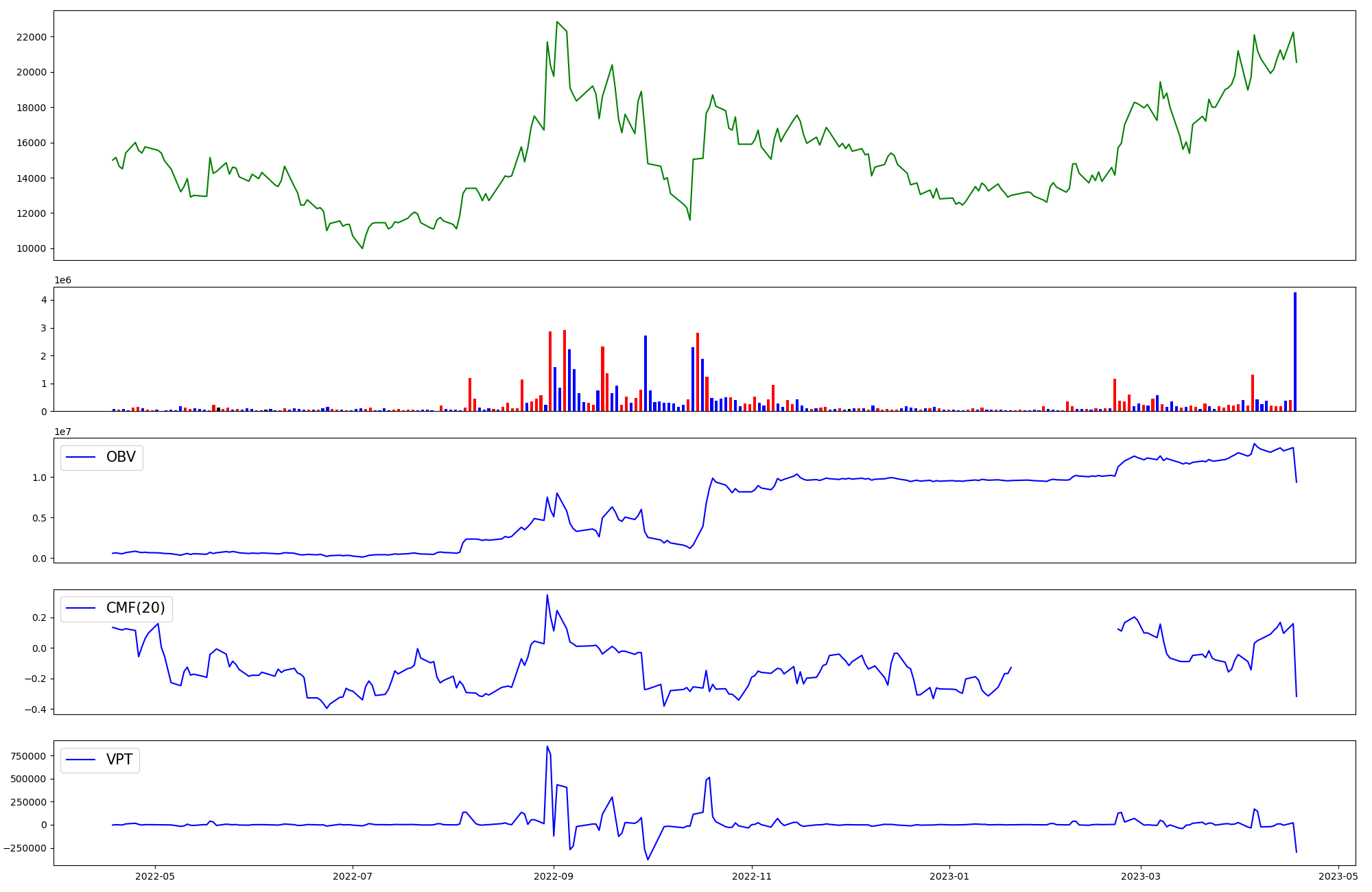The height and width of the screenshot is (892, 1372).
Task: Click the 18000 price axis tick
Action: [x=31, y=108]
